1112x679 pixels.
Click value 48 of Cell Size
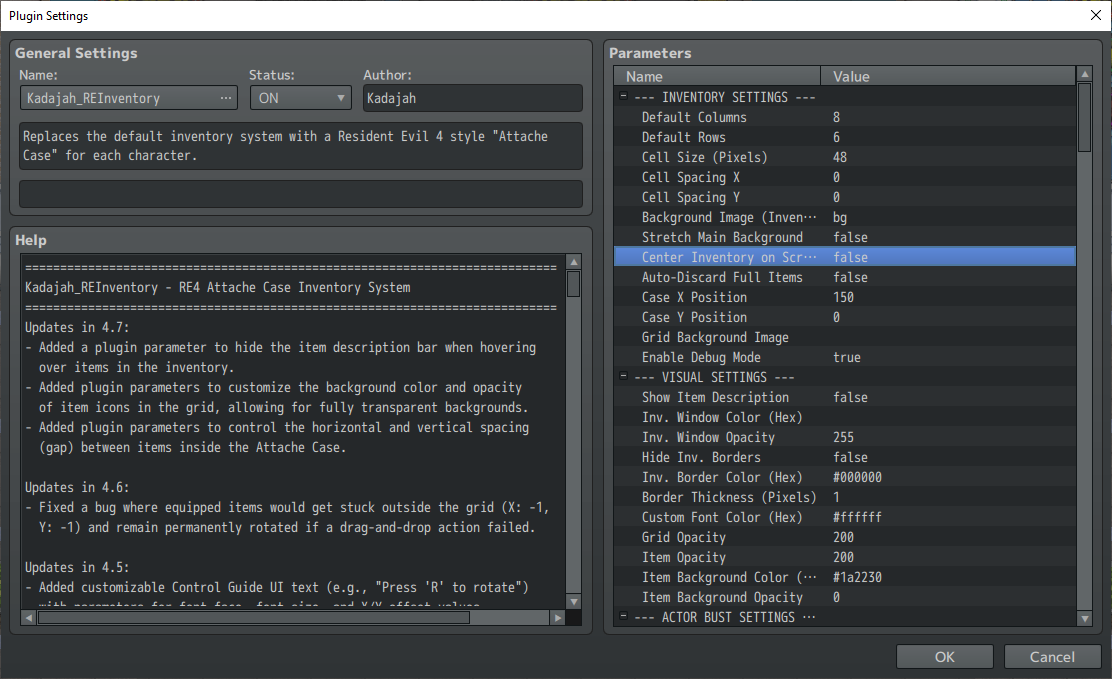click(840, 157)
